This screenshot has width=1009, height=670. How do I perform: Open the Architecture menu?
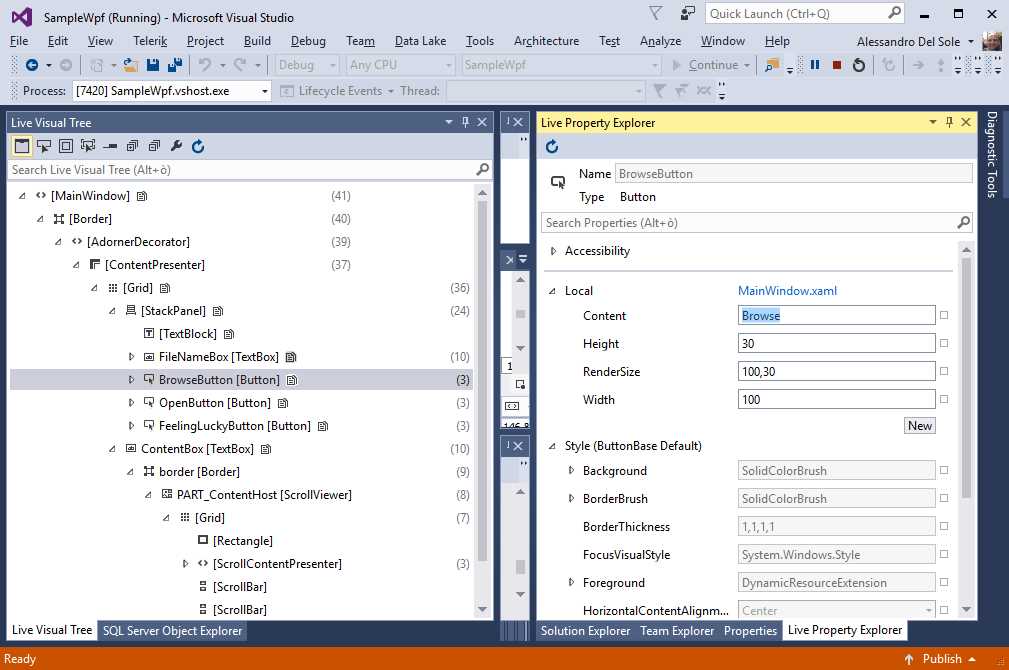point(546,41)
